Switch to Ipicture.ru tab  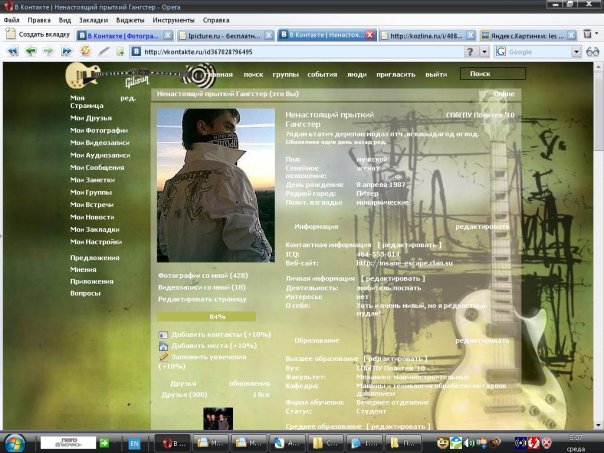coord(226,36)
